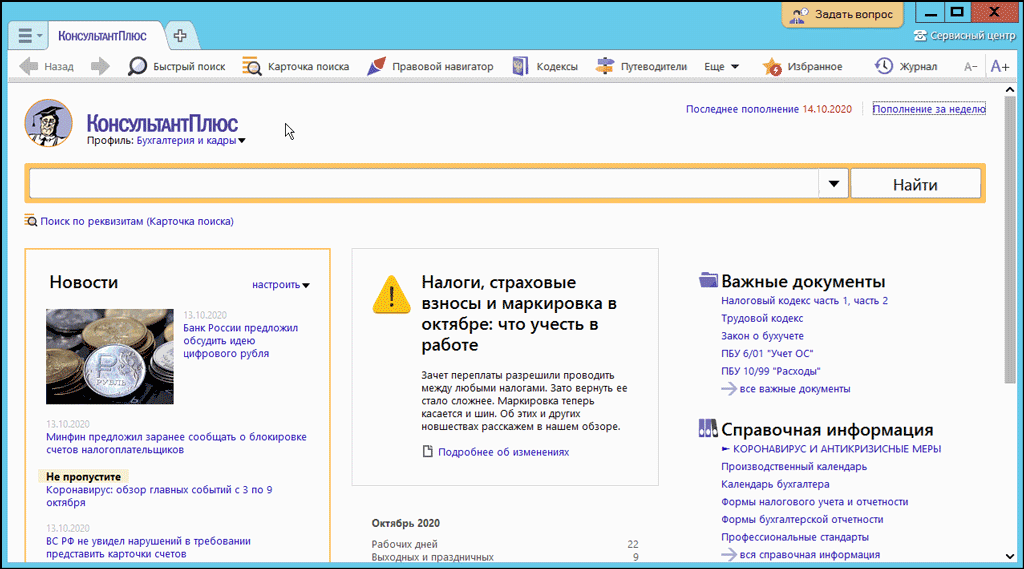Click scrollbar down arrow

coord(1010,556)
